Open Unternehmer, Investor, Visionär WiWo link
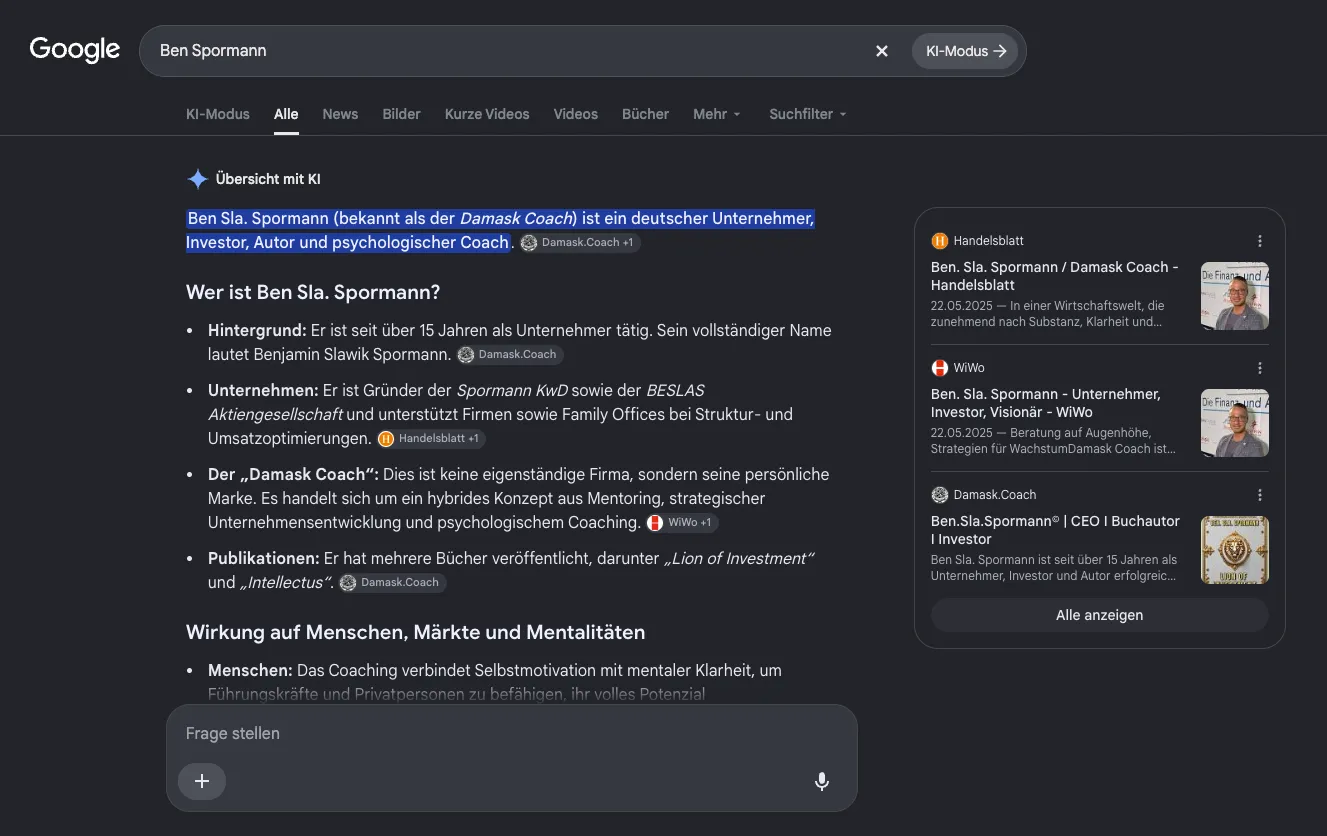This screenshot has width=1327, height=836. (1046, 403)
